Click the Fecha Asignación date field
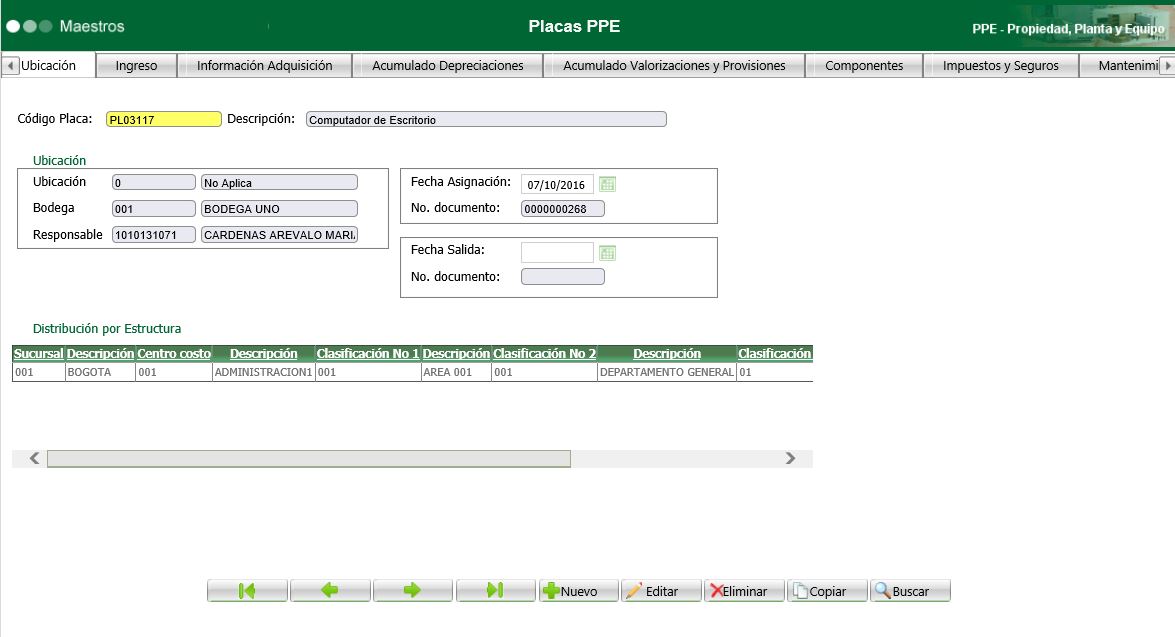Image resolution: width=1175 pixels, height=637 pixels. click(x=558, y=184)
